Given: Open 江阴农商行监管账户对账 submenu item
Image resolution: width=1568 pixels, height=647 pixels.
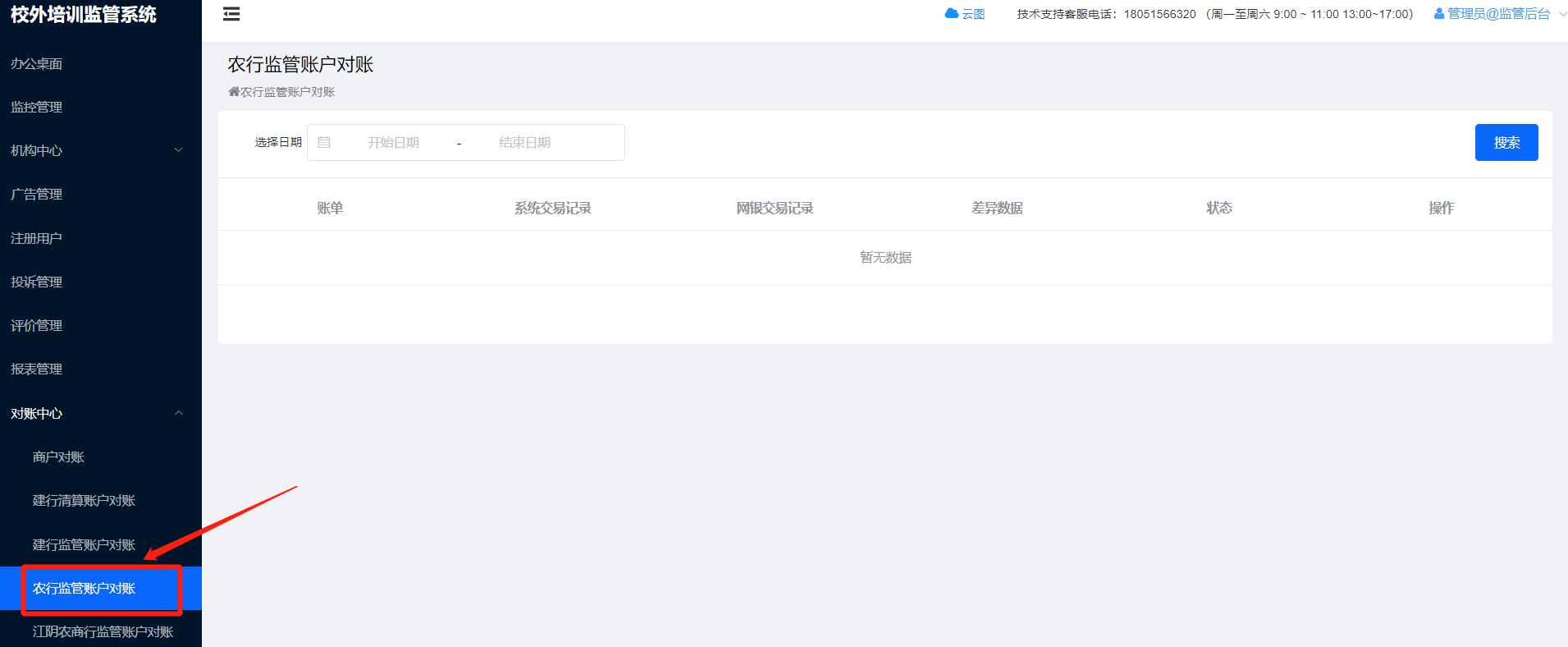Looking at the screenshot, I should click(103, 631).
